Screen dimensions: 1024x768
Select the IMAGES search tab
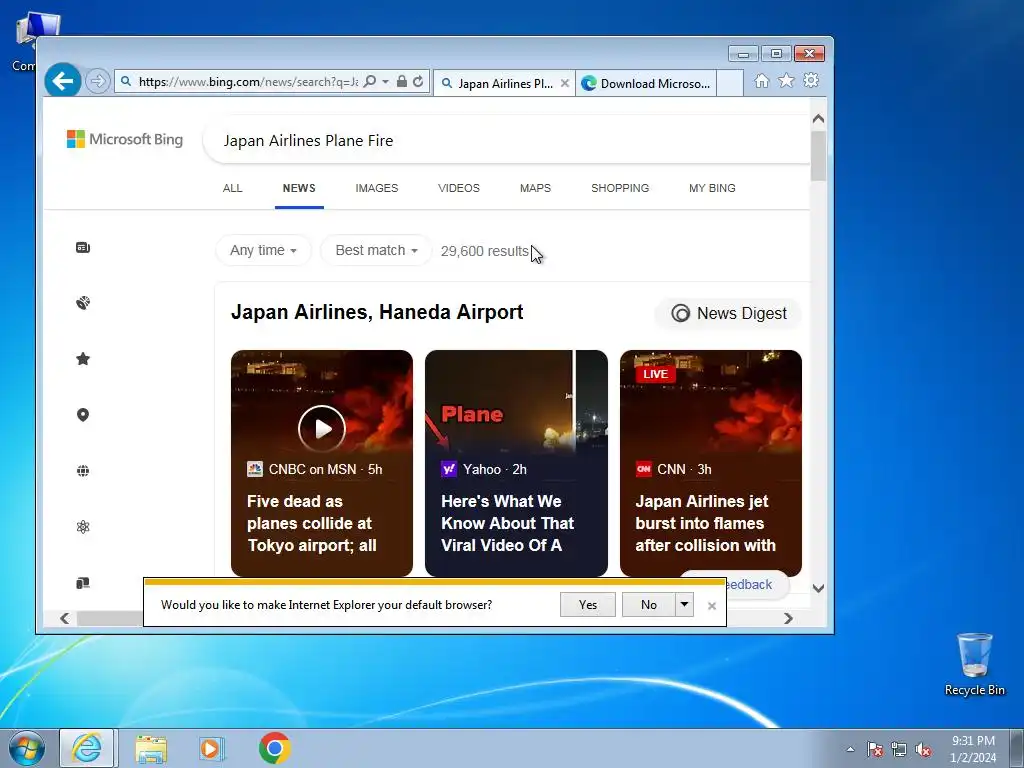377,188
